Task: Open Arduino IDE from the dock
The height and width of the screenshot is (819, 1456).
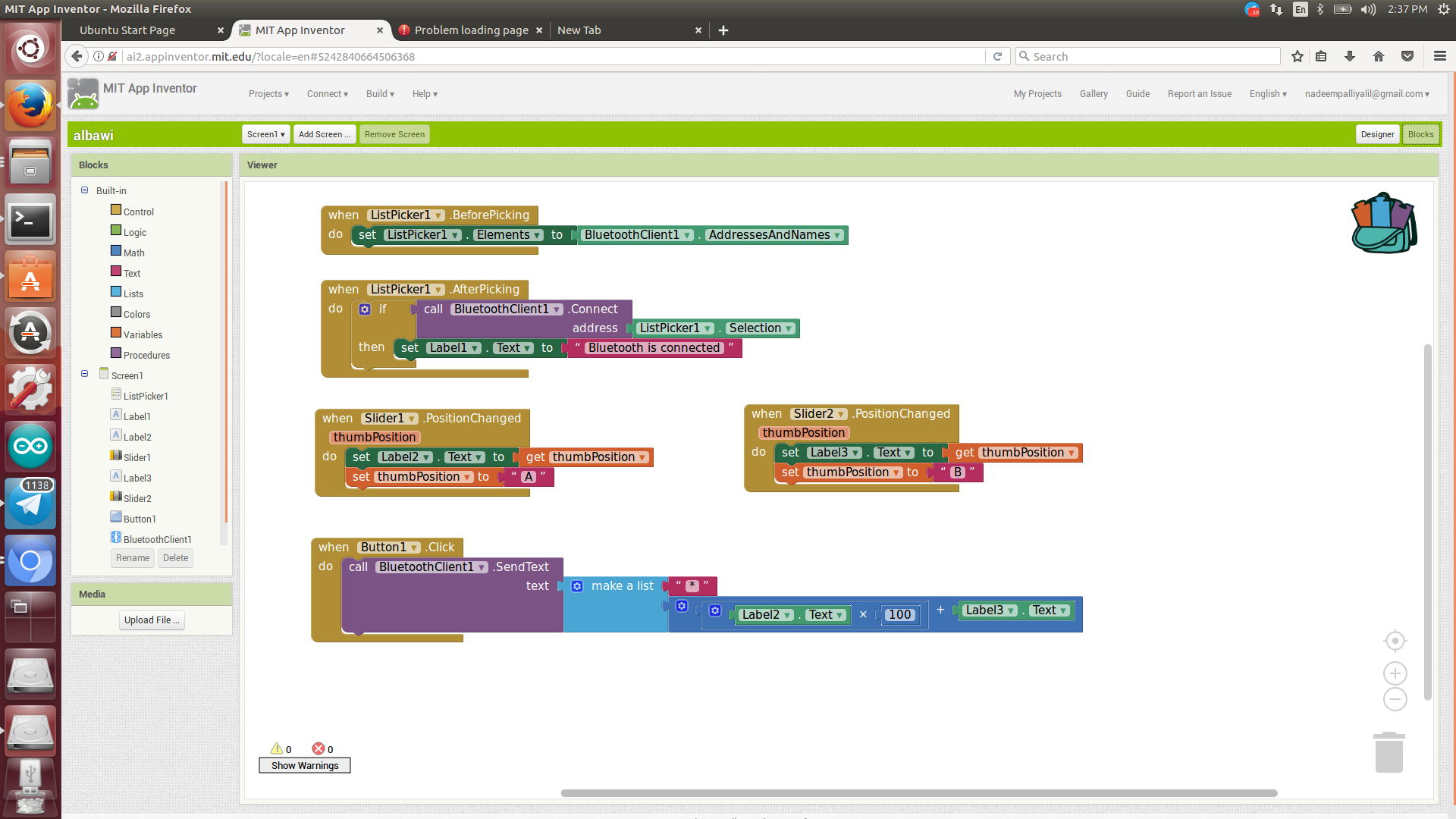Action: [30, 446]
